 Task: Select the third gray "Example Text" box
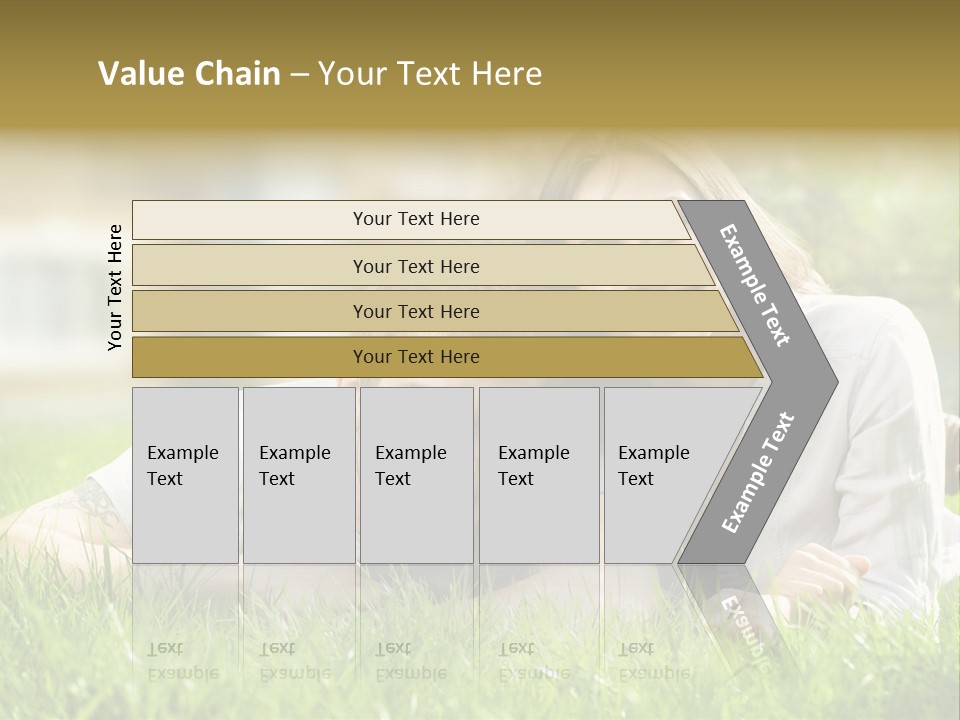pyautogui.click(x=416, y=474)
